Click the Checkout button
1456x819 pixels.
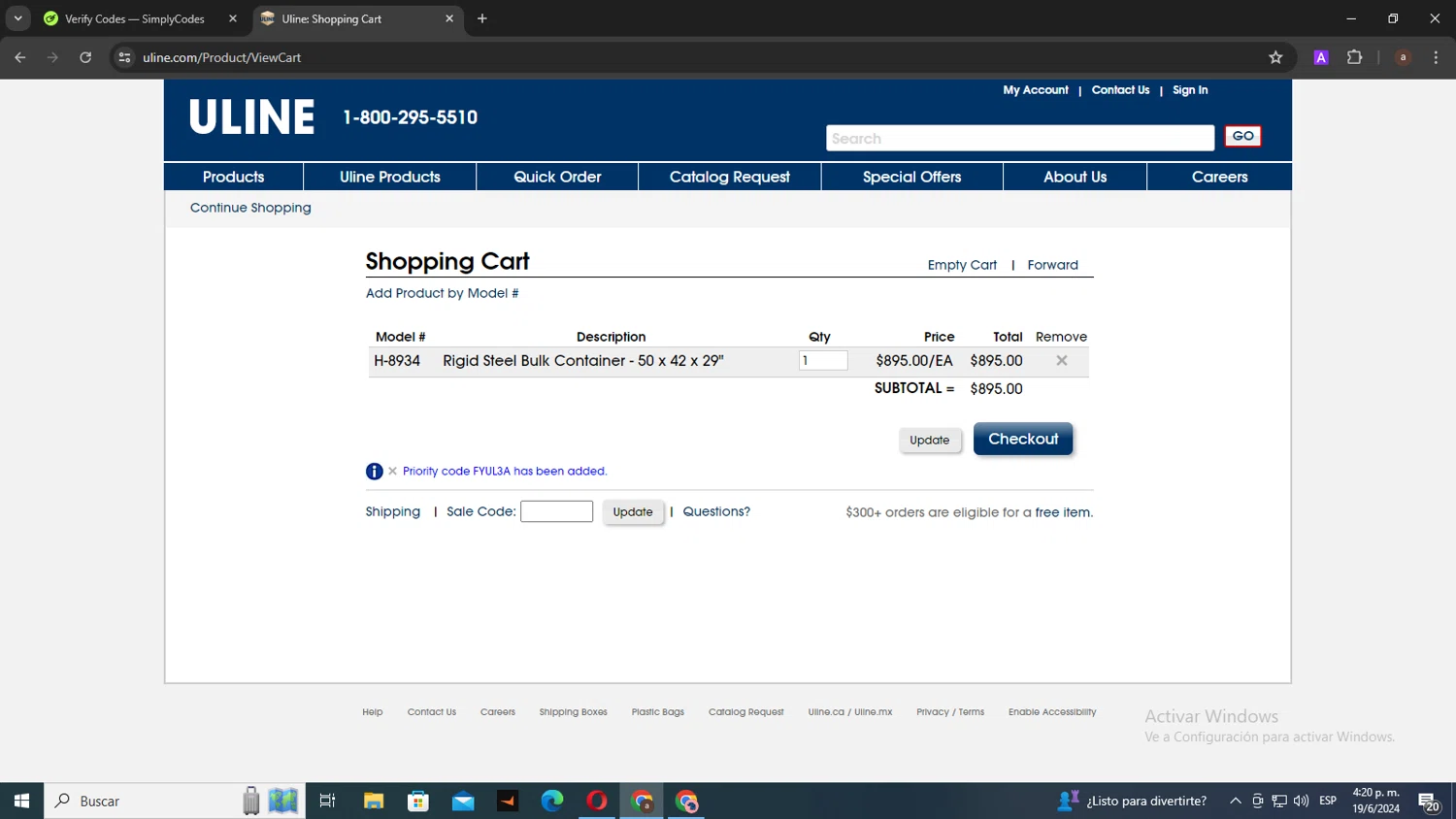pos(1023,439)
